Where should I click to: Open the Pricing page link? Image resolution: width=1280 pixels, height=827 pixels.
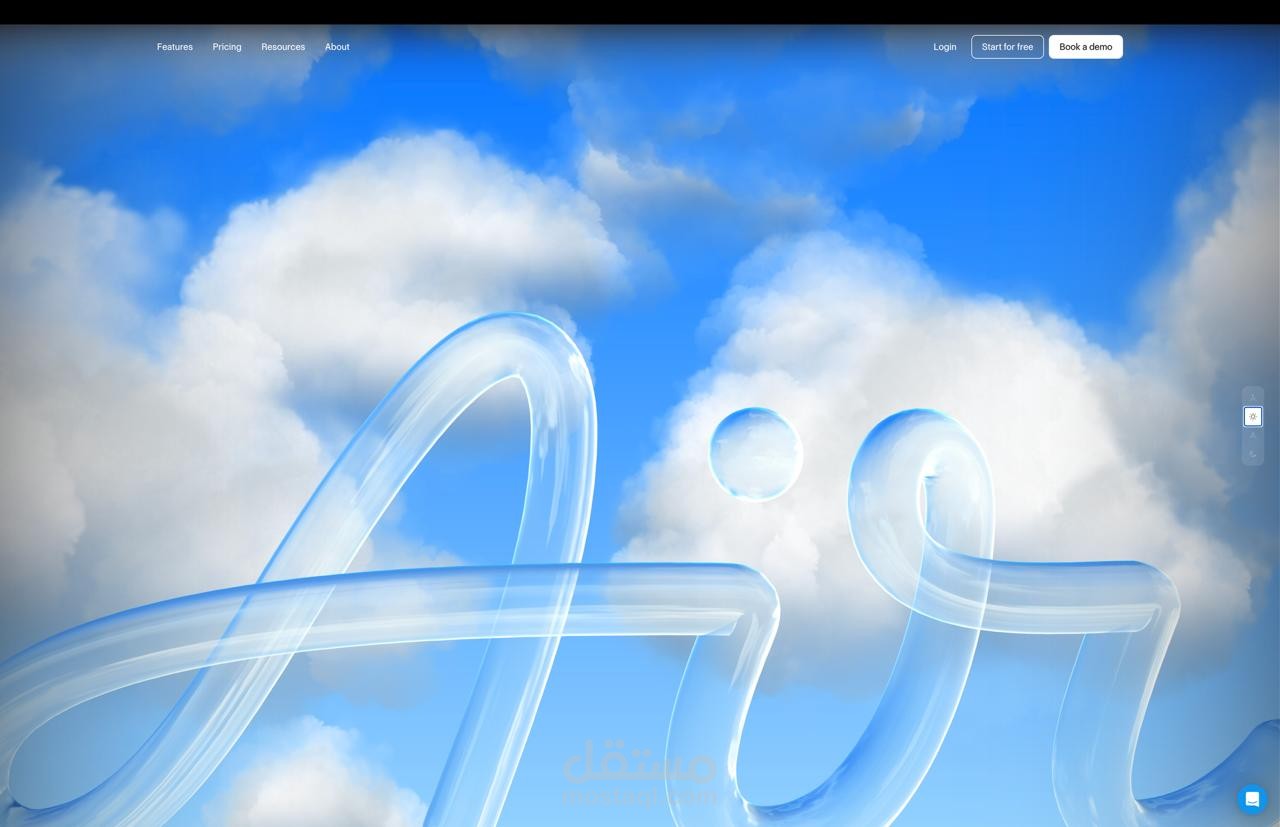[x=227, y=47]
